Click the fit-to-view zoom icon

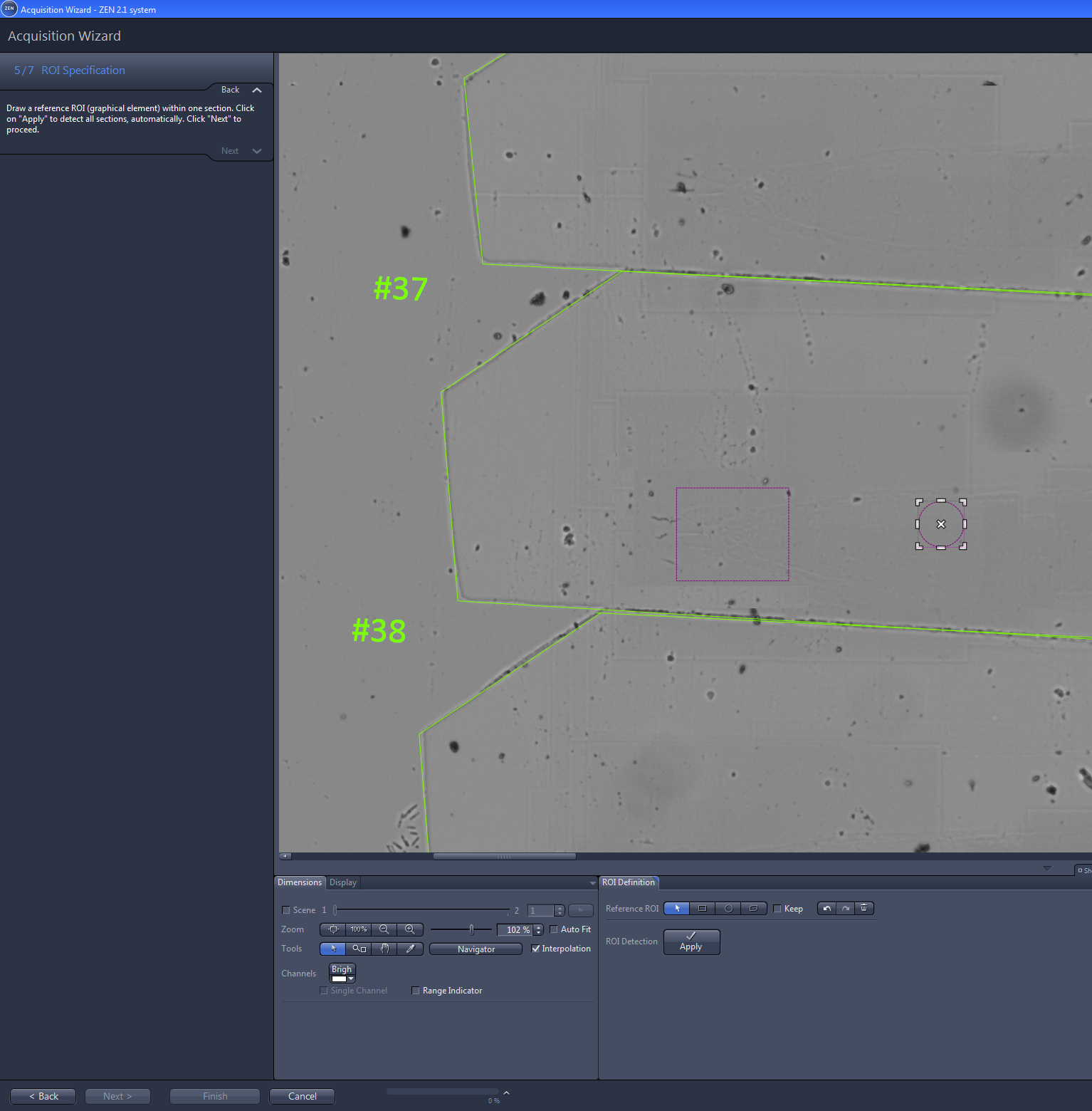[332, 929]
